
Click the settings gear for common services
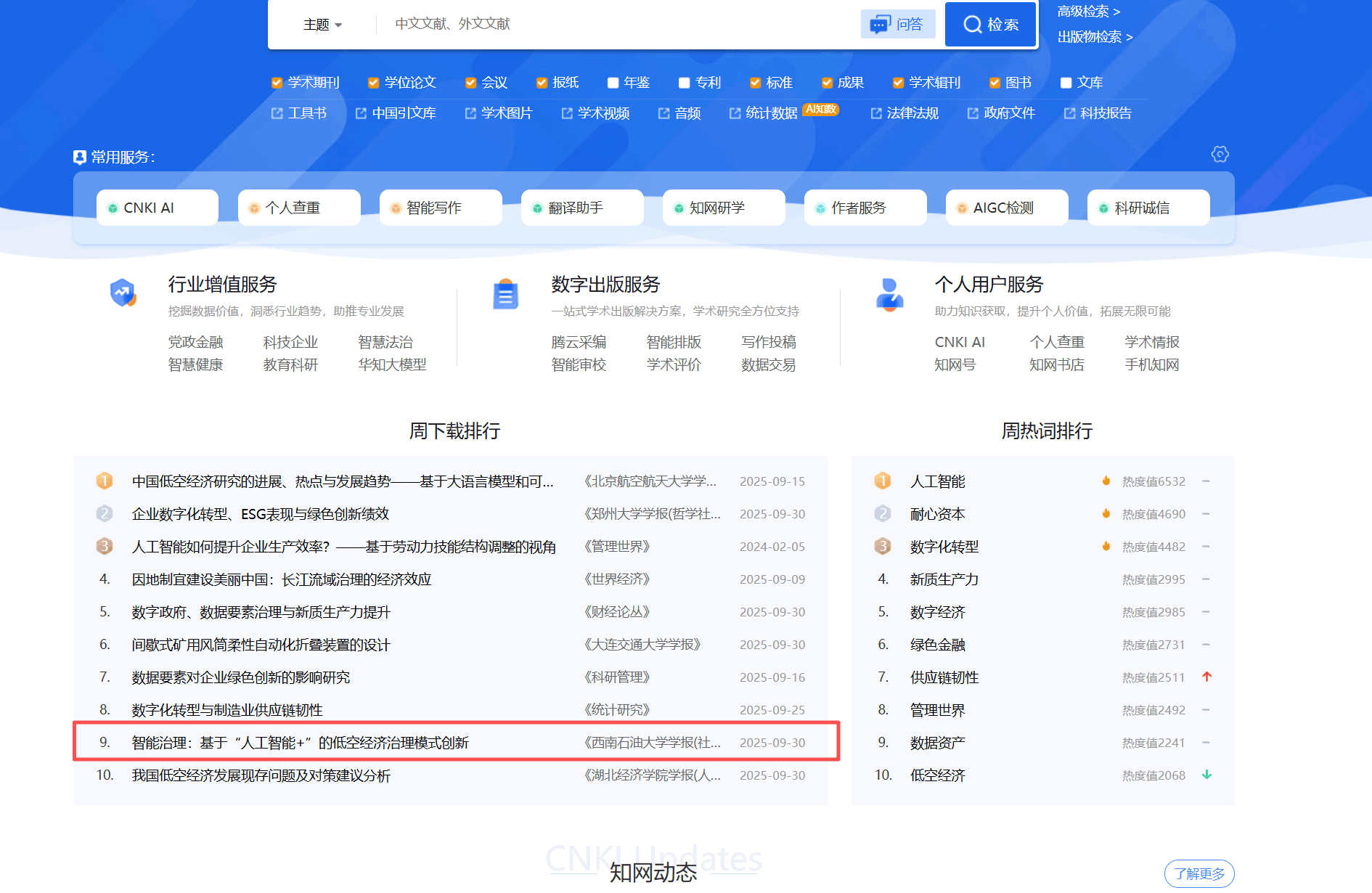pos(1220,155)
